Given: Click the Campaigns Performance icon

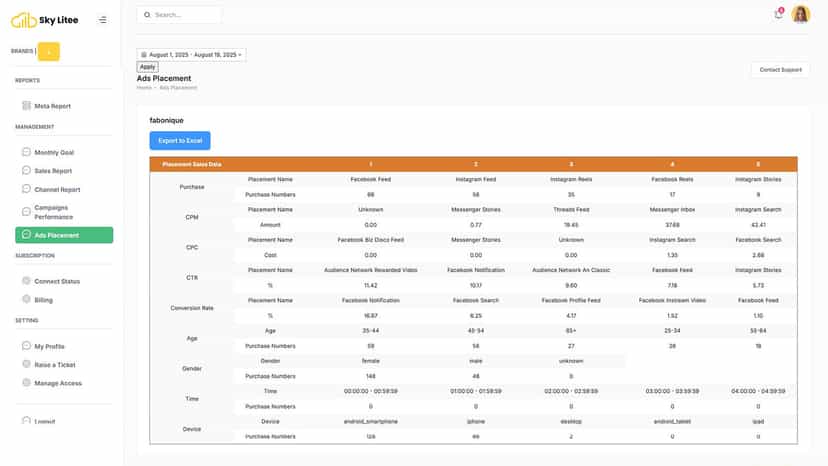Looking at the screenshot, I should pyautogui.click(x=26, y=212).
